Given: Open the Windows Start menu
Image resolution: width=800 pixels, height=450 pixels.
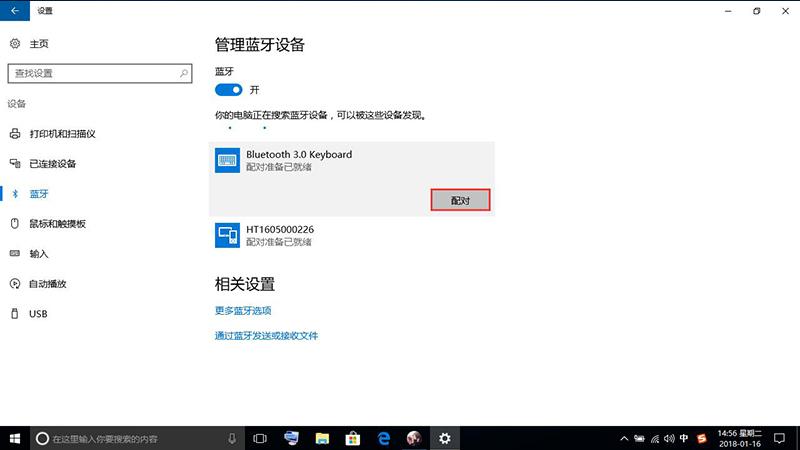Looking at the screenshot, I should coord(15,438).
